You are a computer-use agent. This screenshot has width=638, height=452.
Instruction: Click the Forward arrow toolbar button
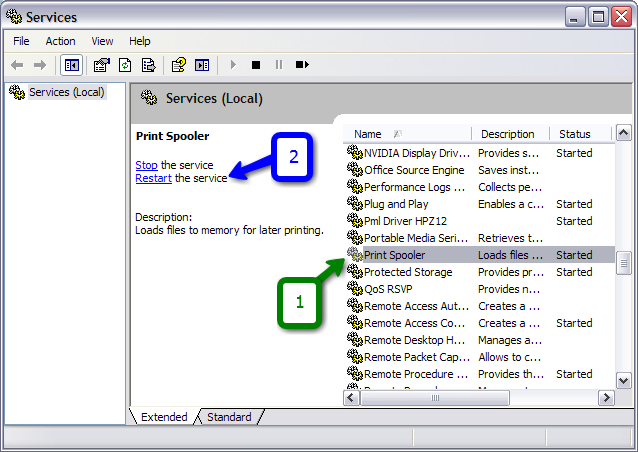(40, 65)
